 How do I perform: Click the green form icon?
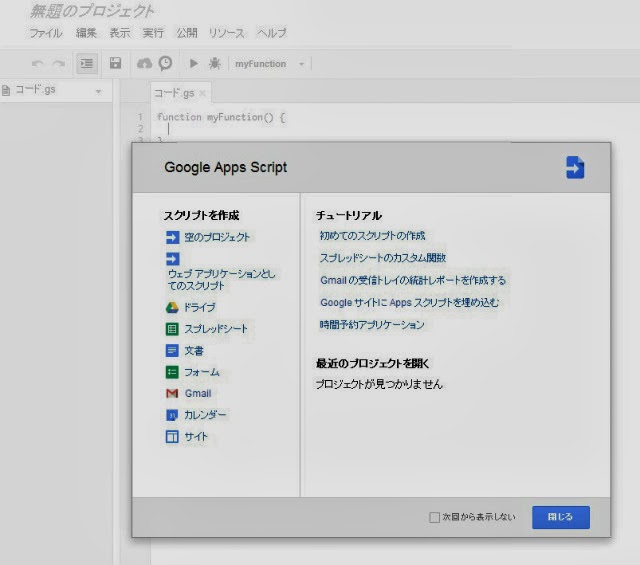click(172, 372)
